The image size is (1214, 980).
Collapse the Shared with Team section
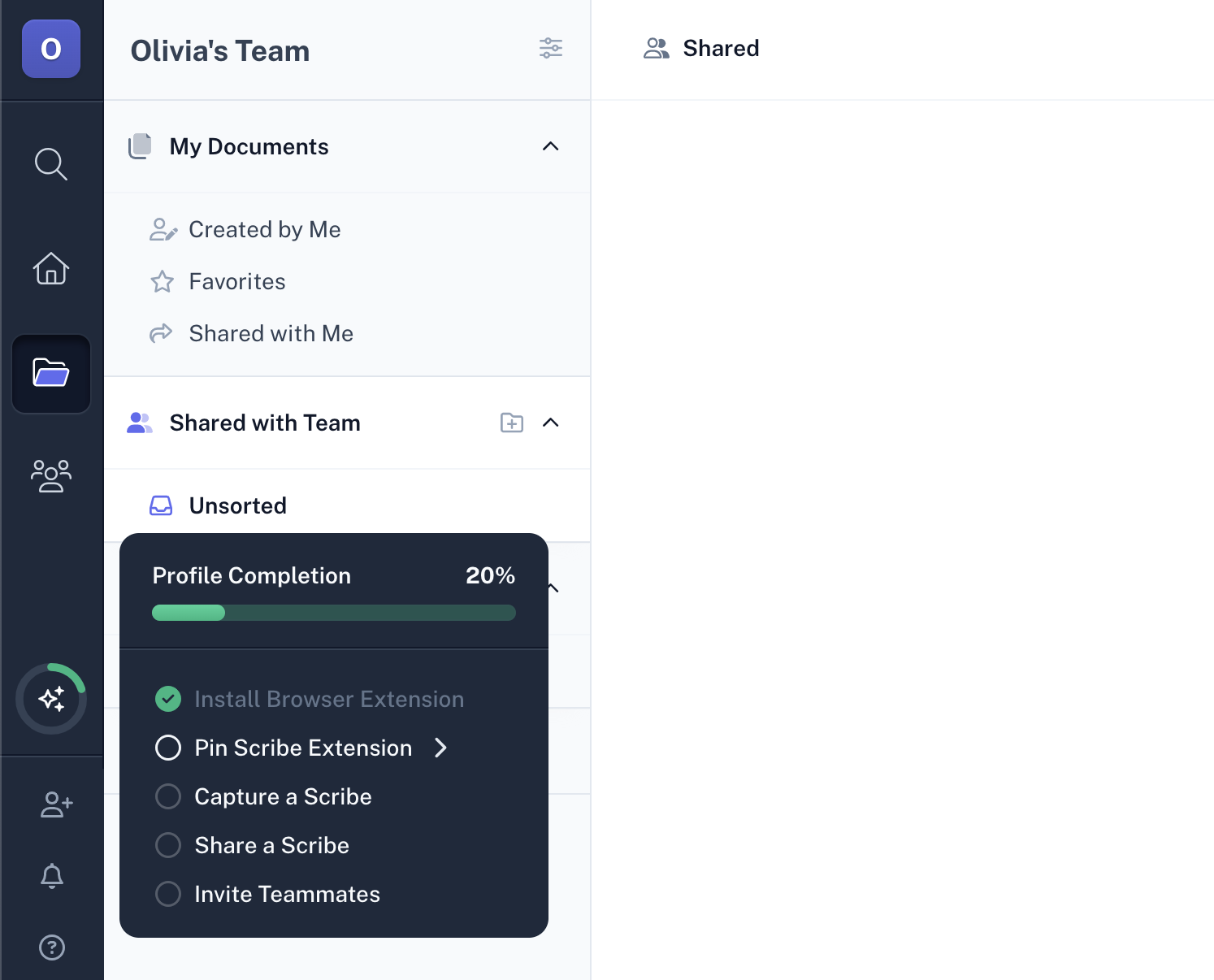tap(552, 423)
